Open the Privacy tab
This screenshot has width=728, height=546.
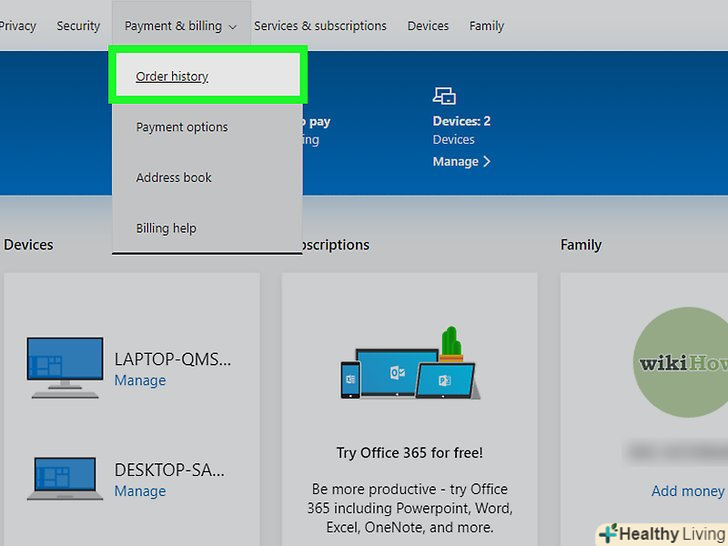point(16,26)
